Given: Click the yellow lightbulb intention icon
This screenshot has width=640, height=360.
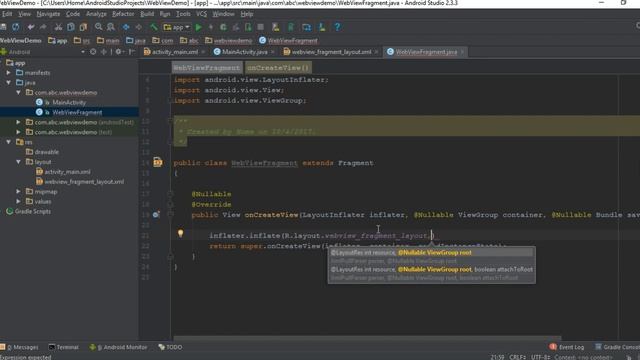Looking at the screenshot, I should click(180, 233).
